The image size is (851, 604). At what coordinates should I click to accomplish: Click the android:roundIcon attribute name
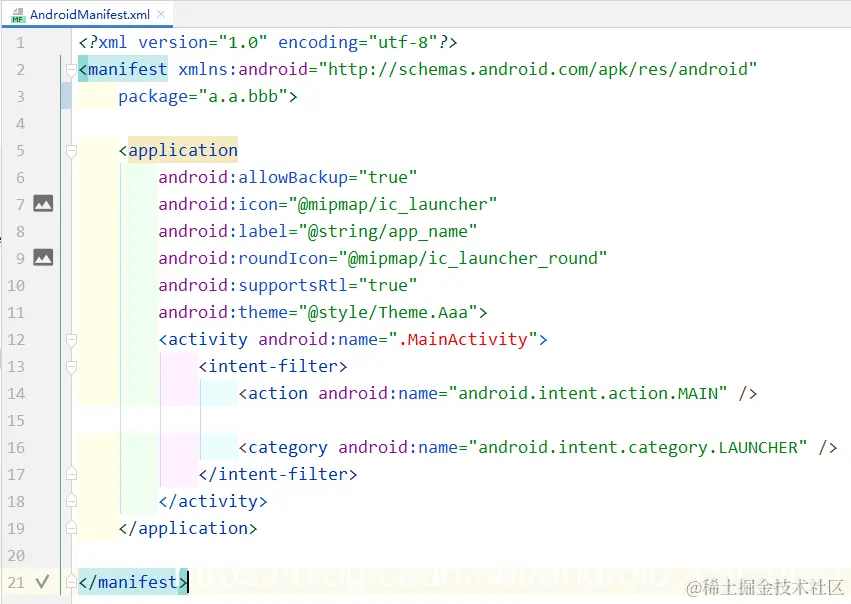click(243, 258)
